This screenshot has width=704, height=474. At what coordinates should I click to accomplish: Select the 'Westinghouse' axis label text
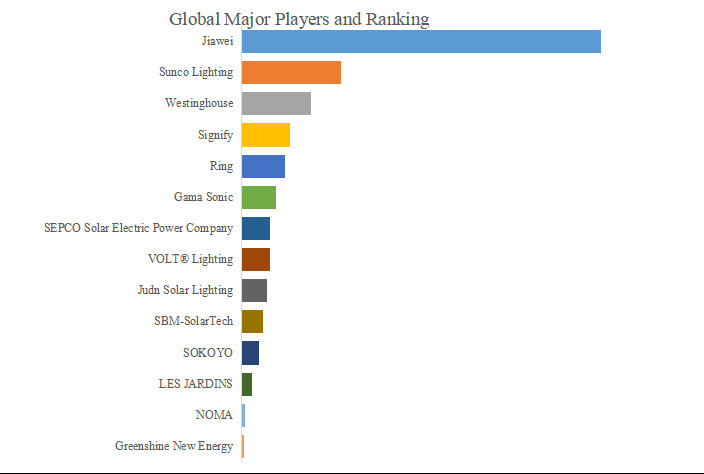[x=199, y=103]
